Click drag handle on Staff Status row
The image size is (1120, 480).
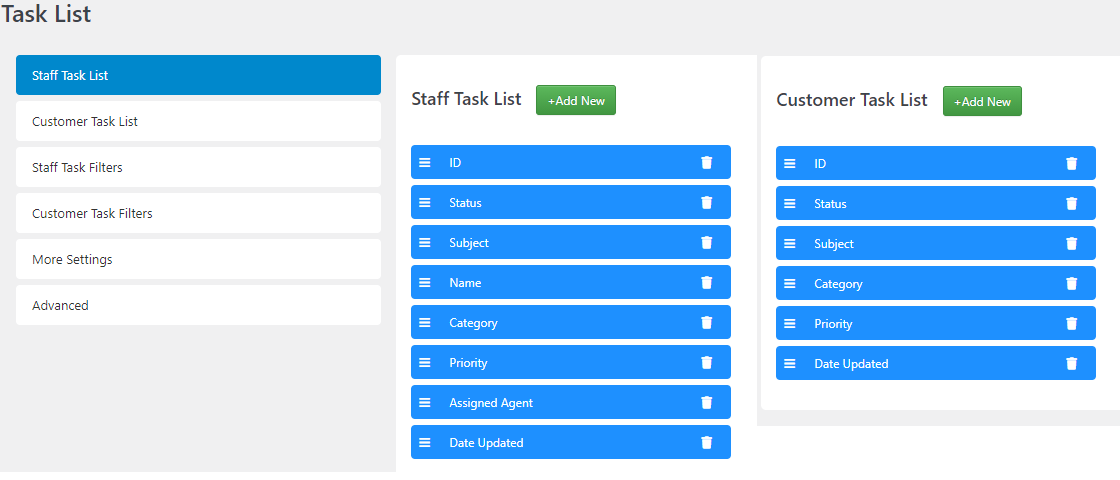(x=424, y=202)
